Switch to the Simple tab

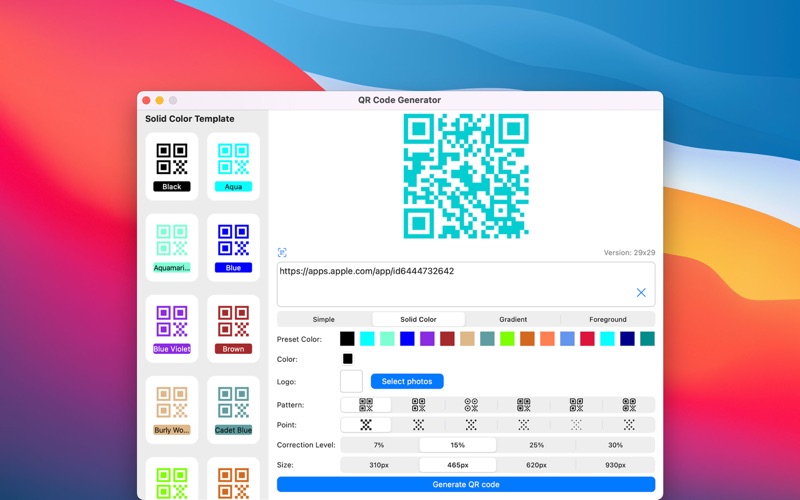tap(323, 319)
